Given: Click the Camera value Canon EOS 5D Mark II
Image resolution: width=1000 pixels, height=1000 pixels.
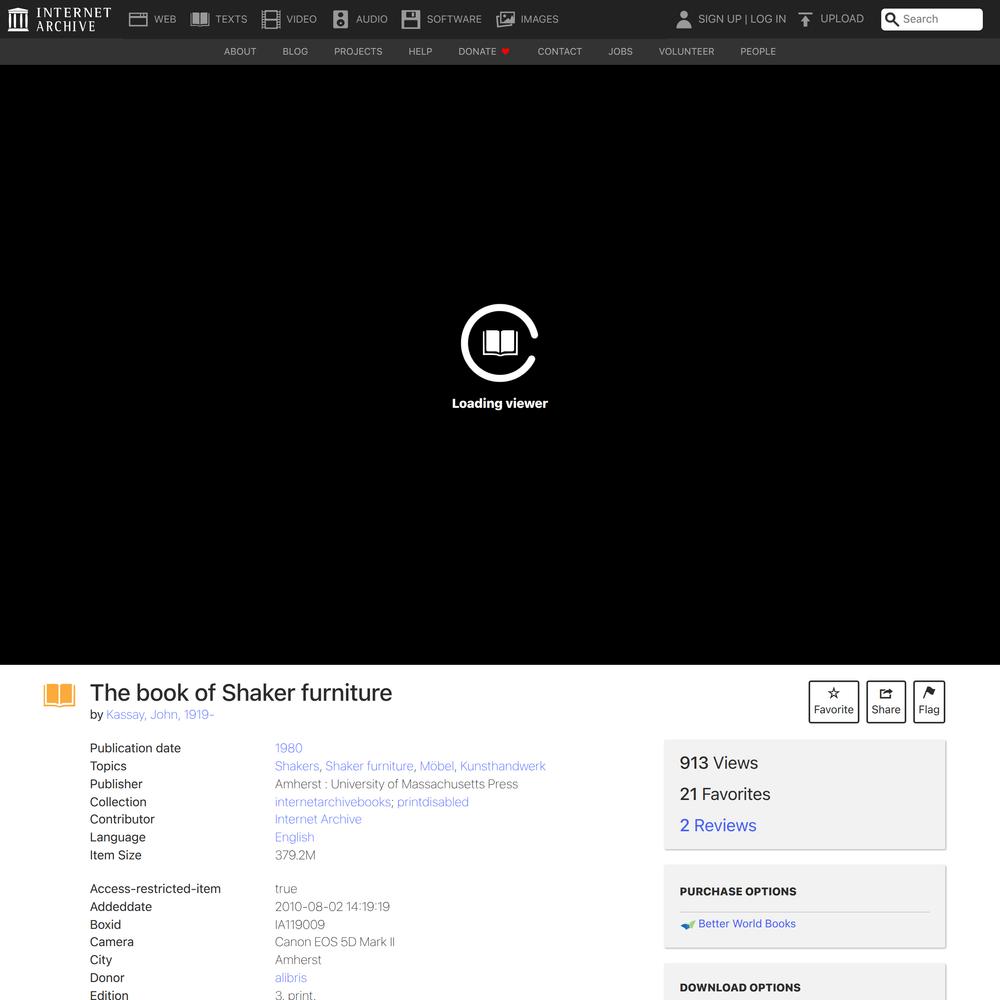Looking at the screenshot, I should coord(335,942).
